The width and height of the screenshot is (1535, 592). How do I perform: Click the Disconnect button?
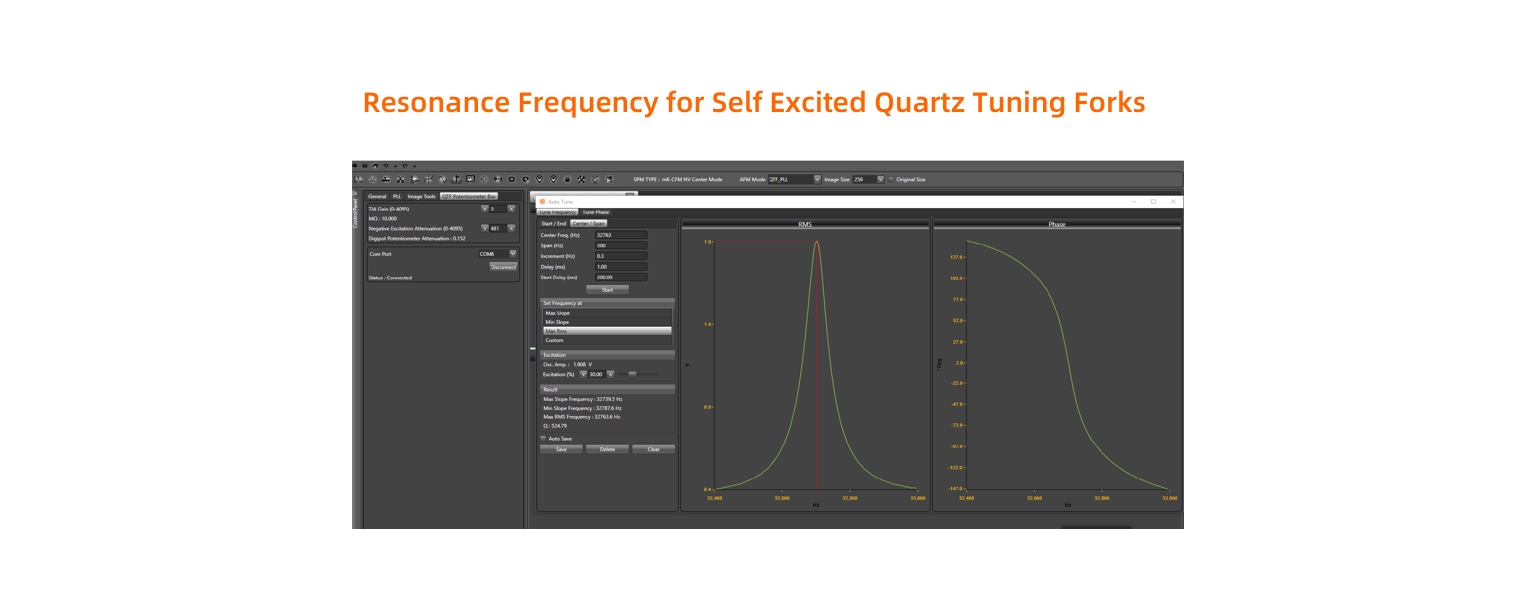tap(503, 267)
